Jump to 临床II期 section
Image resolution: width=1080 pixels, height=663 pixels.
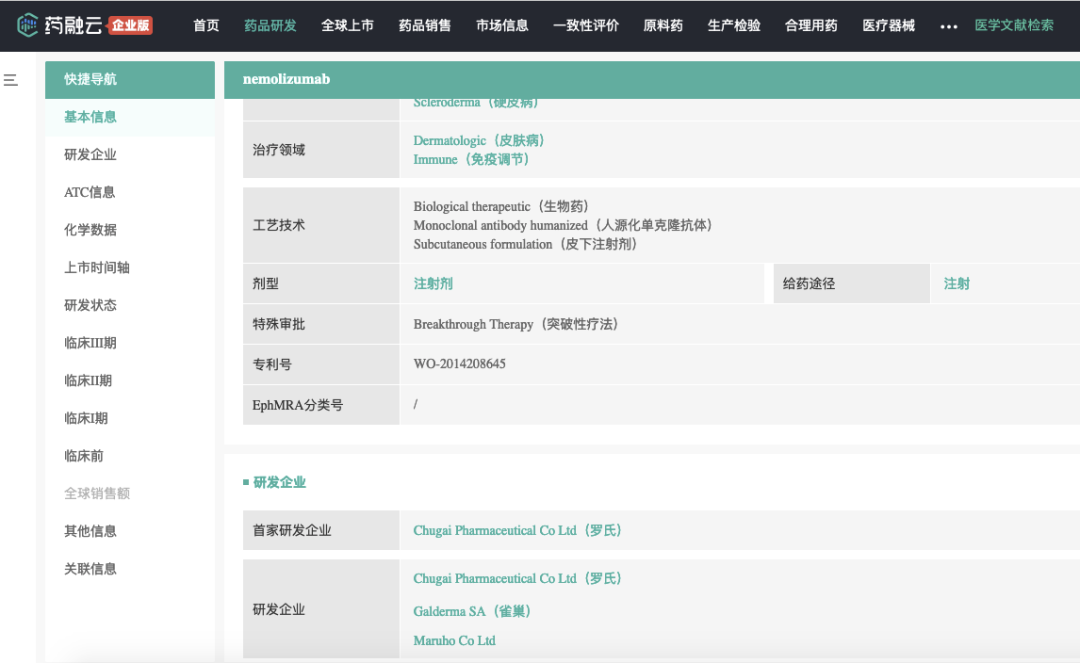click(x=87, y=380)
